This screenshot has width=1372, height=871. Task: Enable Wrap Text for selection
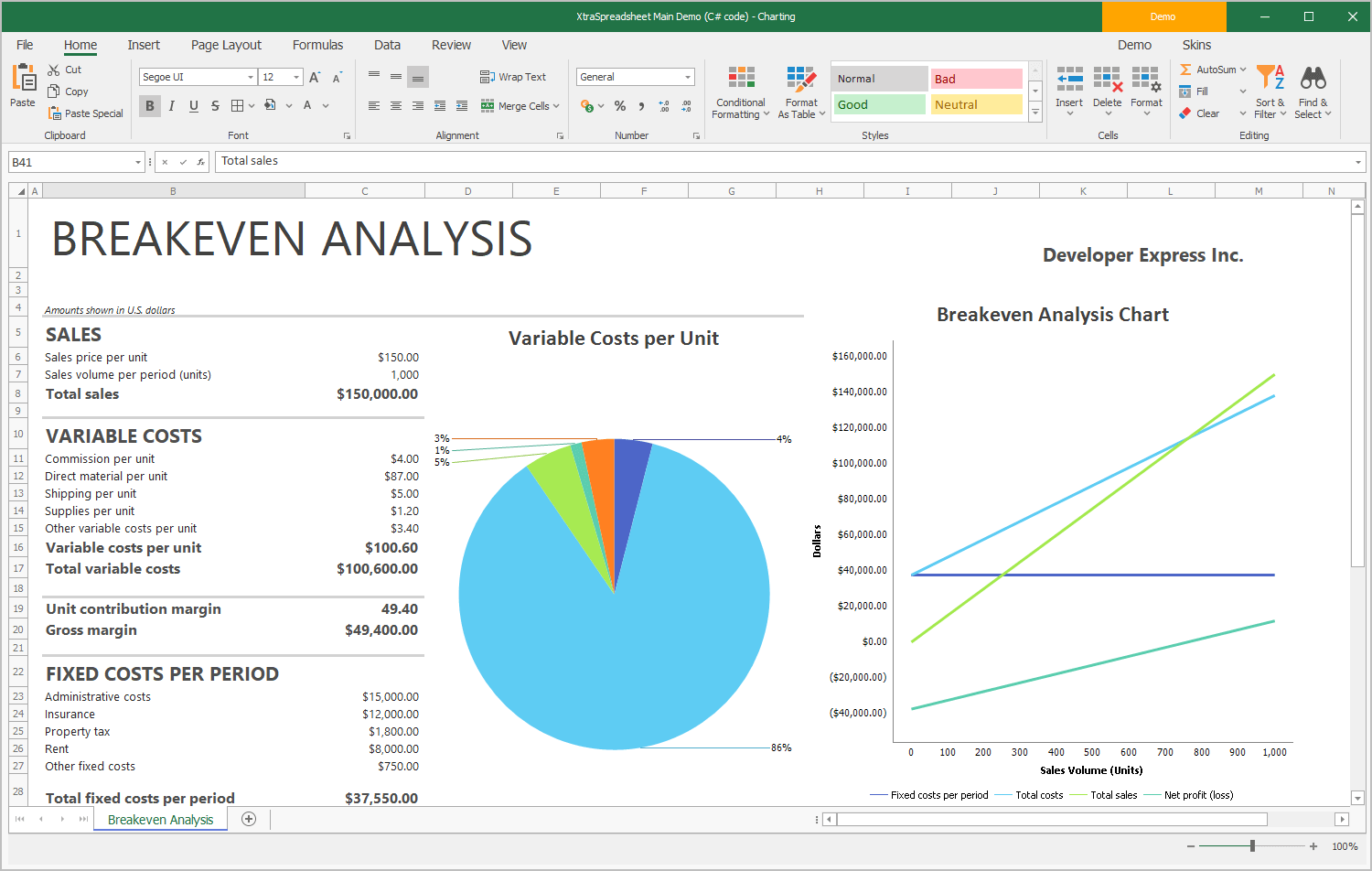click(x=513, y=76)
